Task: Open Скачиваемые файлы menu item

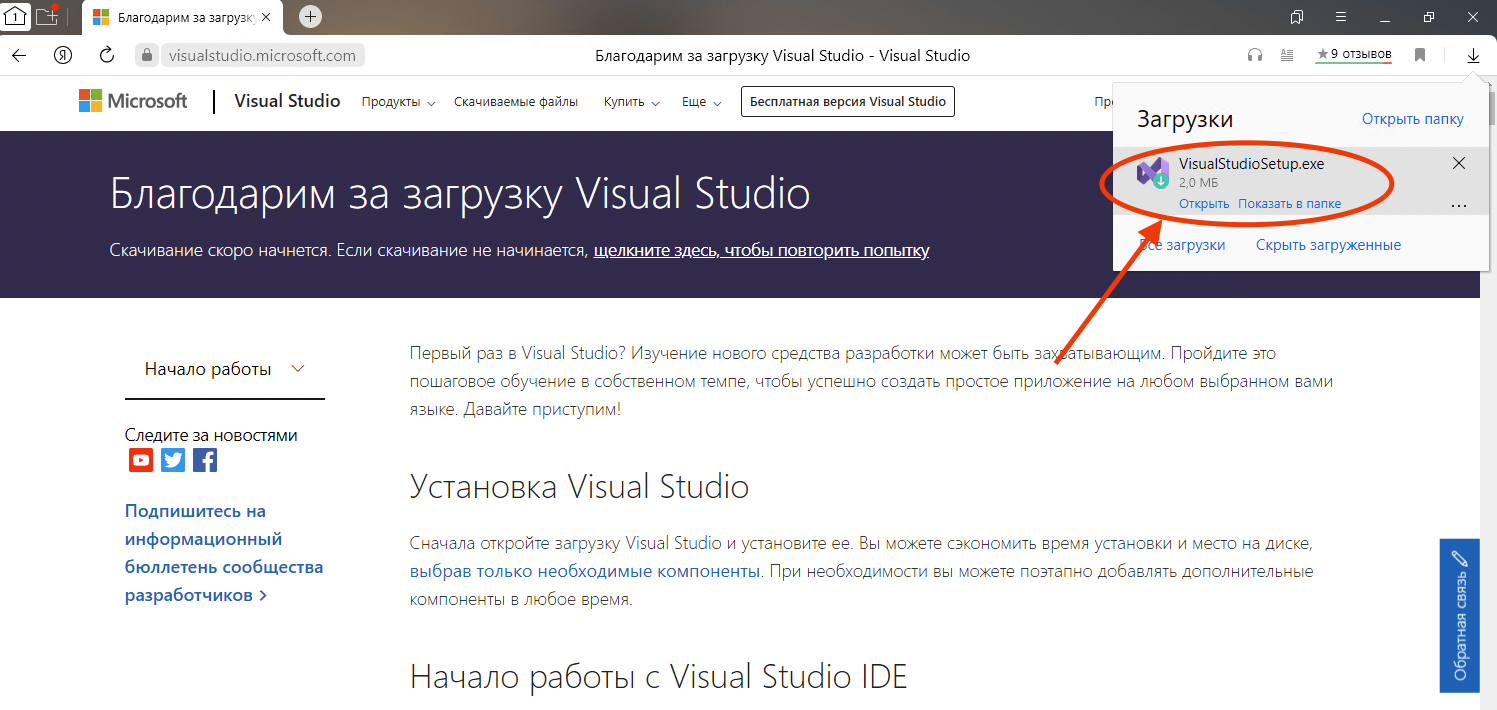Action: [515, 102]
